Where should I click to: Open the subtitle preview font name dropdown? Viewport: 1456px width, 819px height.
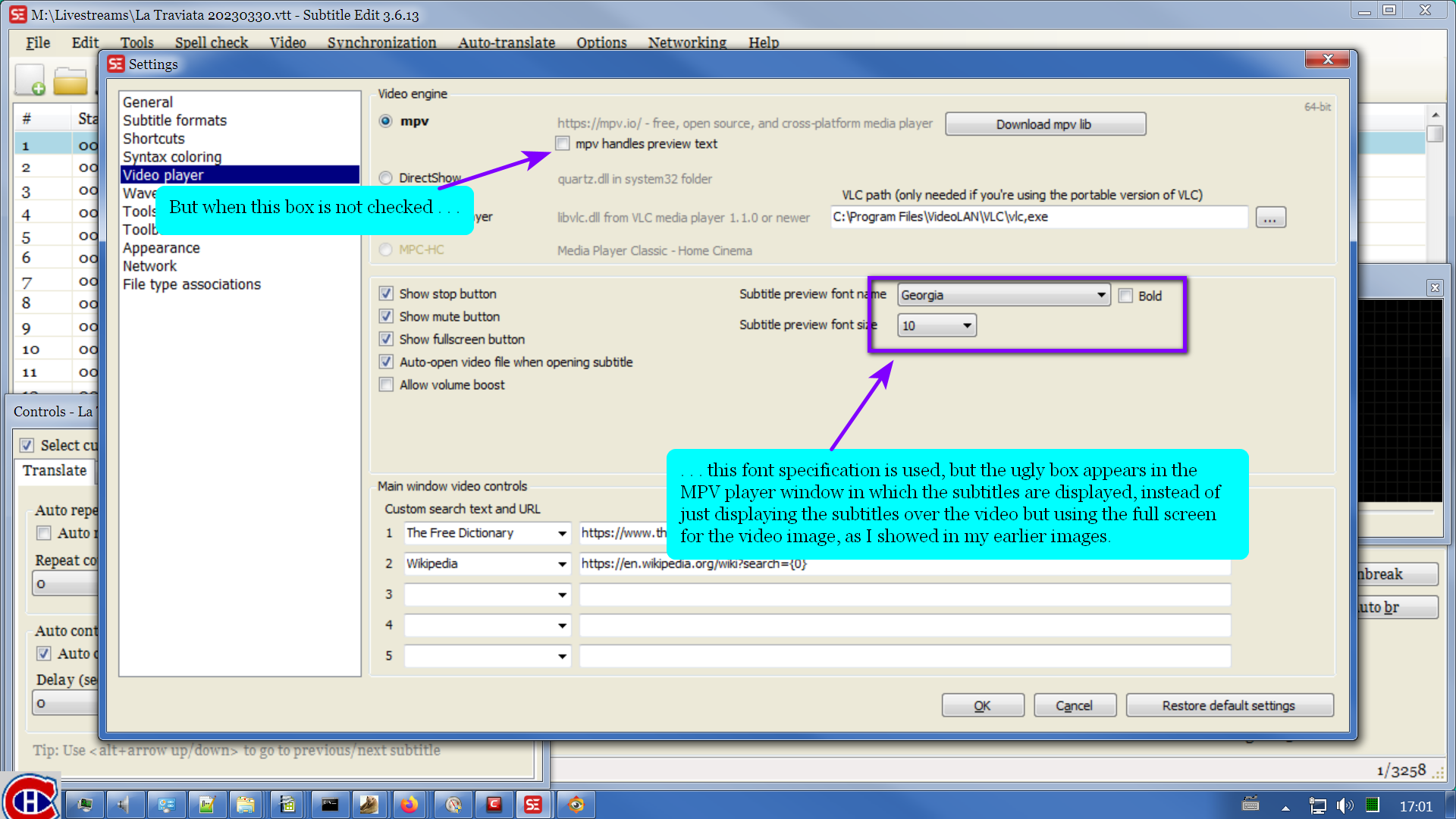[x=1101, y=295]
